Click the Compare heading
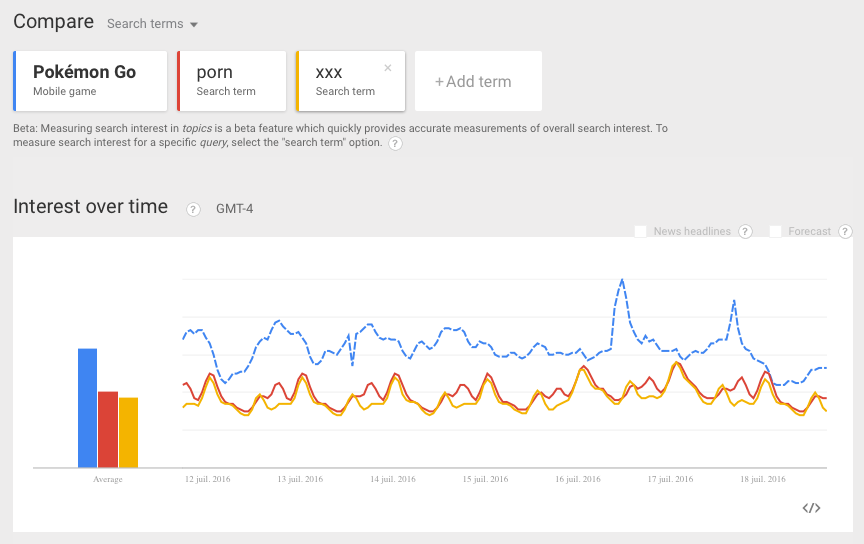The width and height of the screenshot is (864, 544). tap(53, 22)
